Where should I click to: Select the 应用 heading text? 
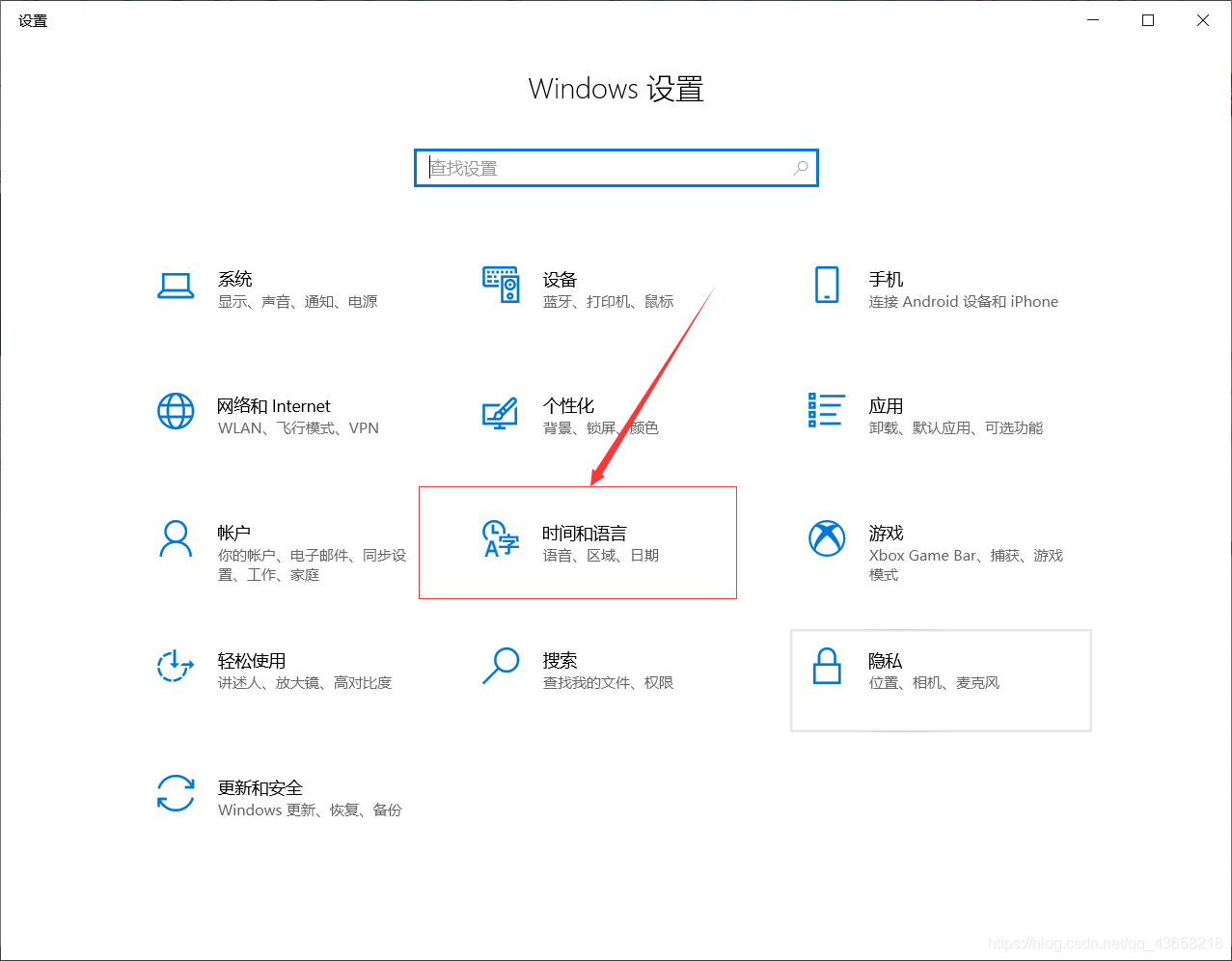pos(886,406)
